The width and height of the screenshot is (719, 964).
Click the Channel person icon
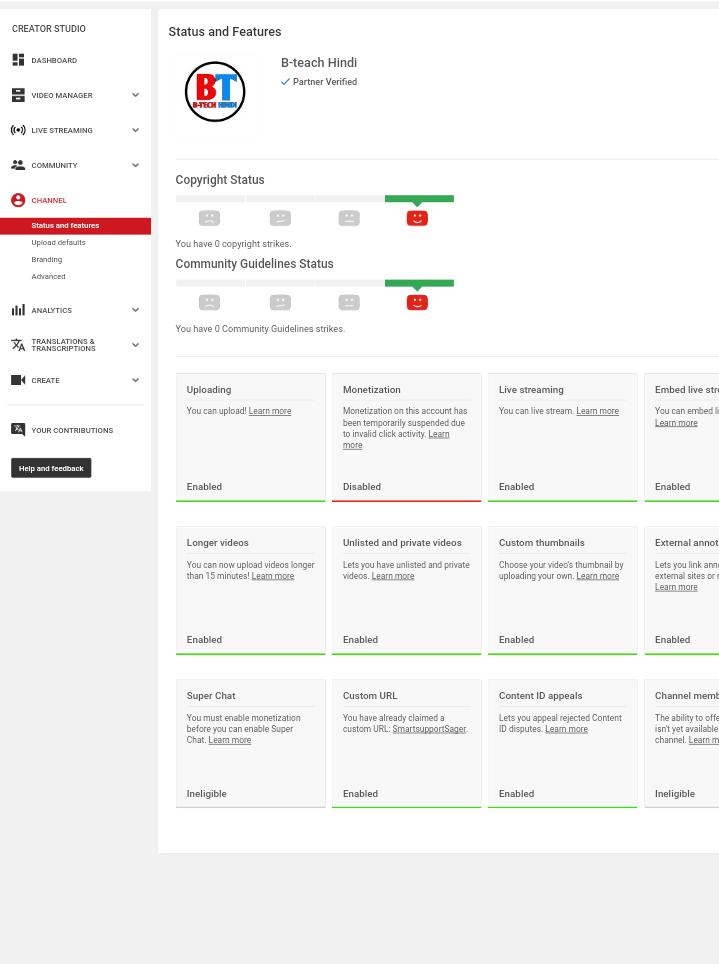click(18, 200)
